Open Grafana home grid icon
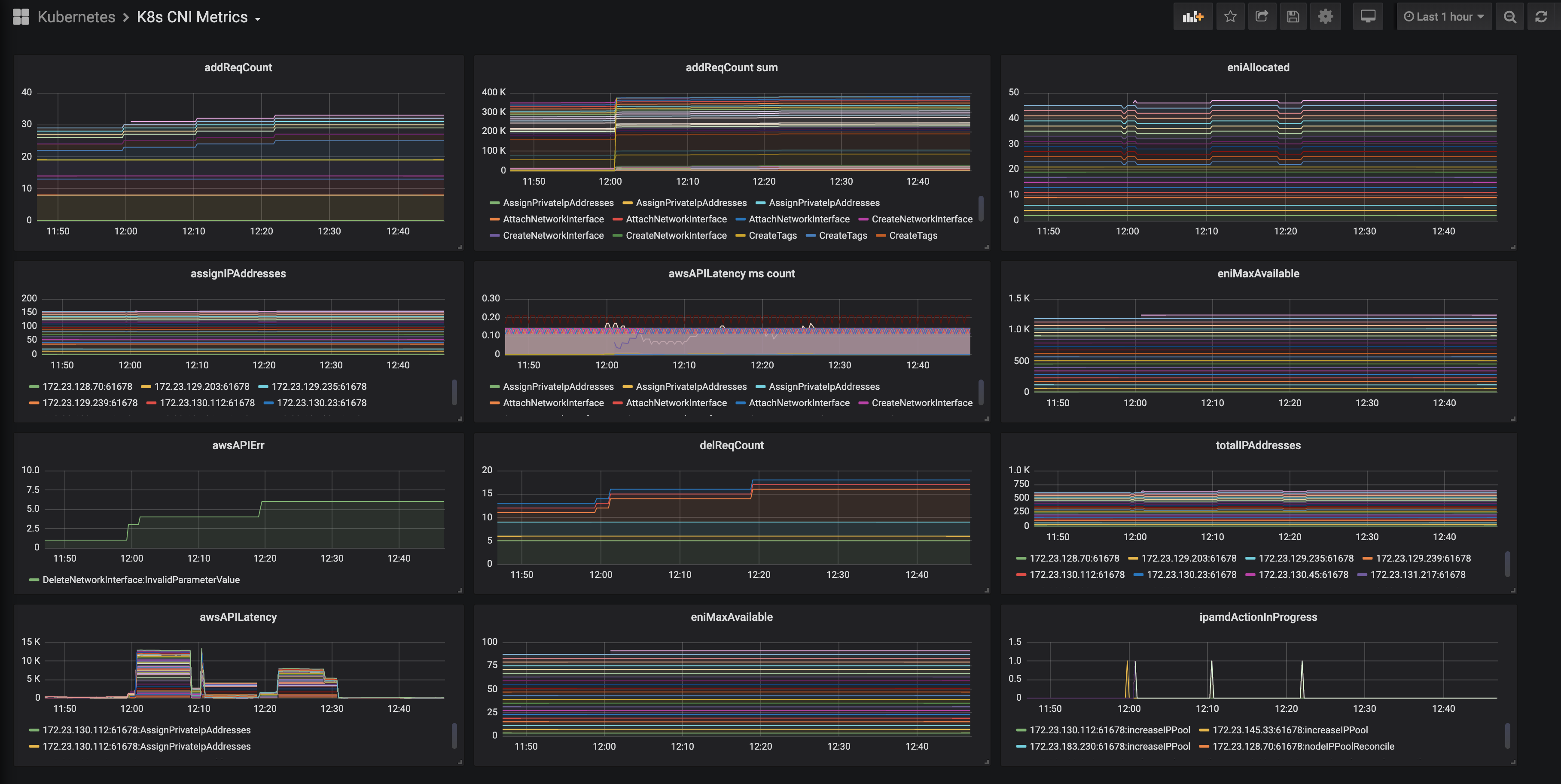 tap(21, 17)
